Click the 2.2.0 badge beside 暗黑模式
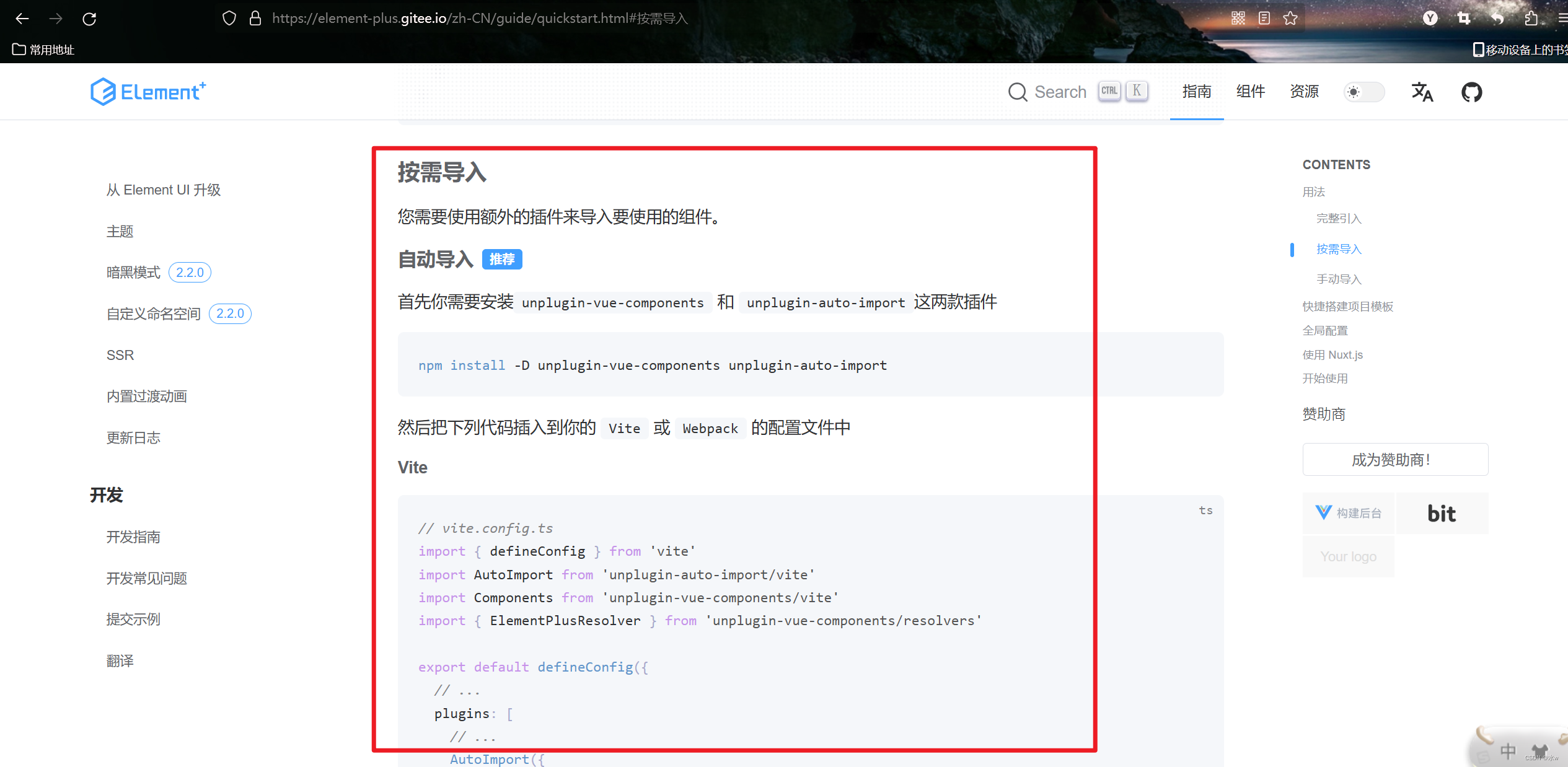 tap(190, 273)
